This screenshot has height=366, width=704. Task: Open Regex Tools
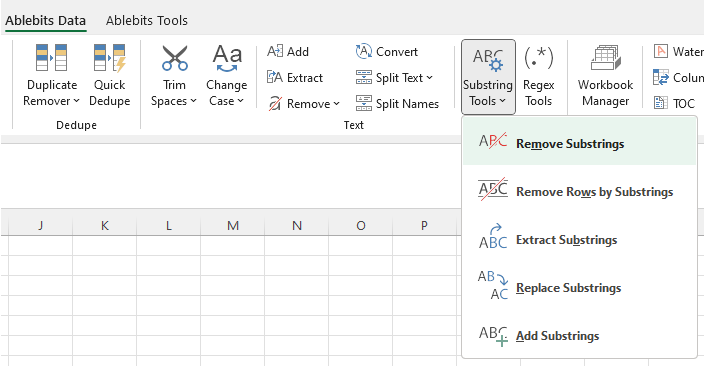click(538, 76)
